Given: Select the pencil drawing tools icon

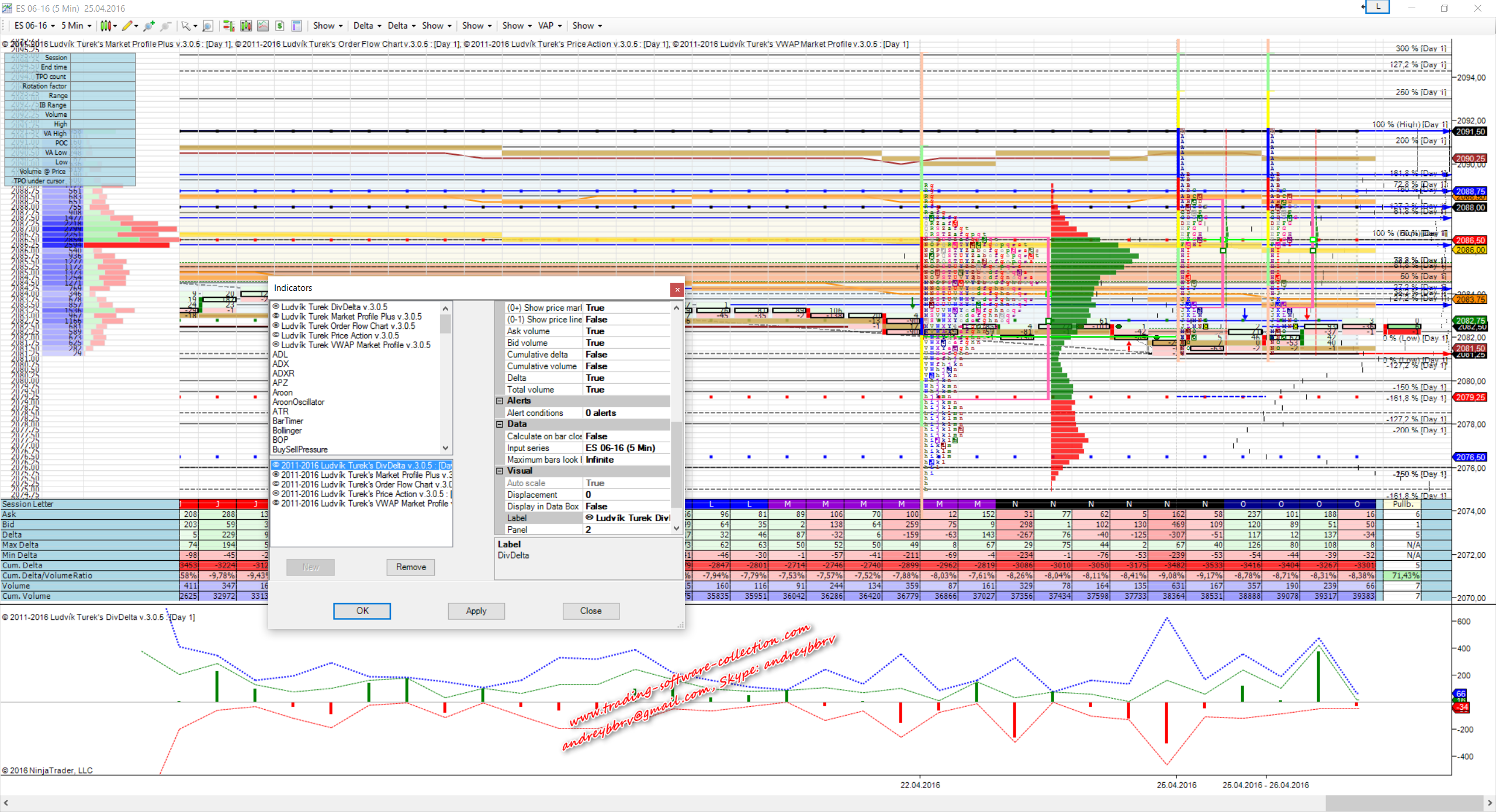Looking at the screenshot, I should pos(127,26).
